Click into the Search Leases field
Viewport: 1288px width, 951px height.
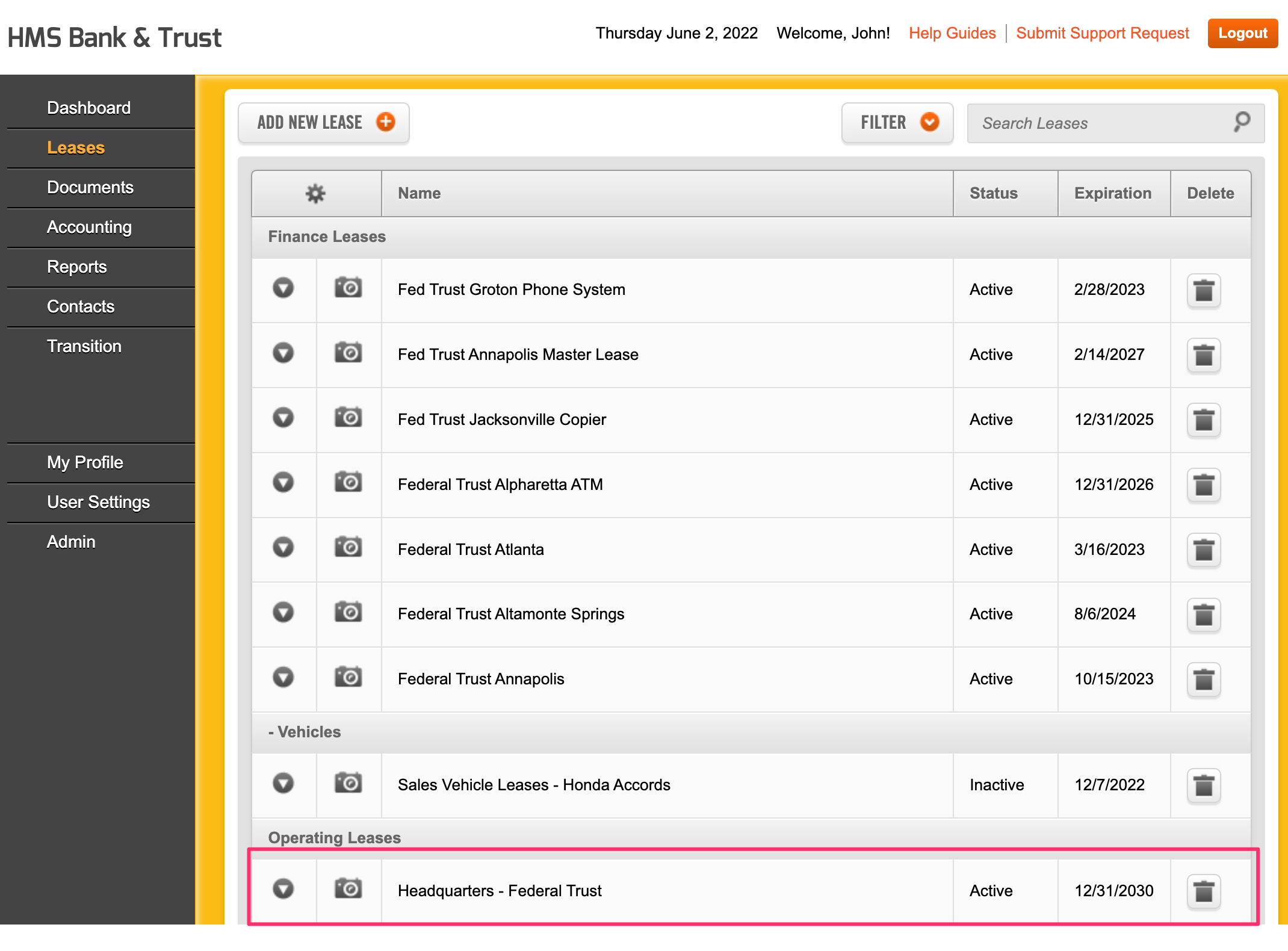1101,123
